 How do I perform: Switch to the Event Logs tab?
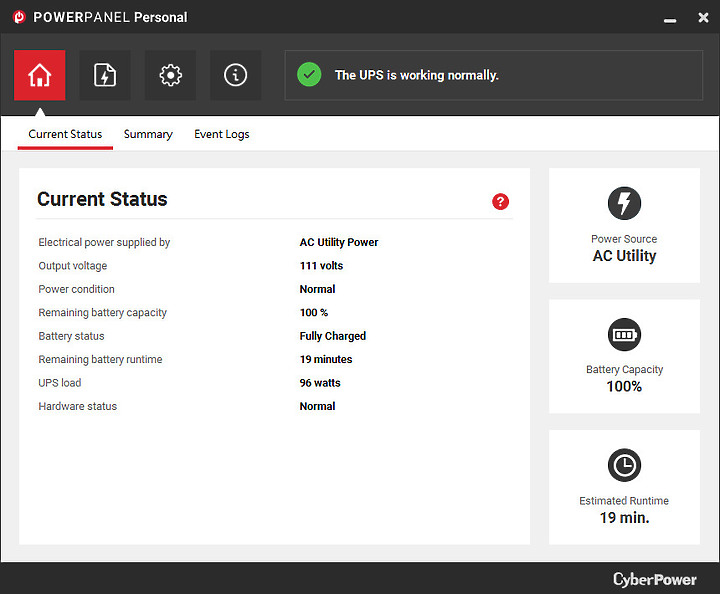(x=222, y=134)
